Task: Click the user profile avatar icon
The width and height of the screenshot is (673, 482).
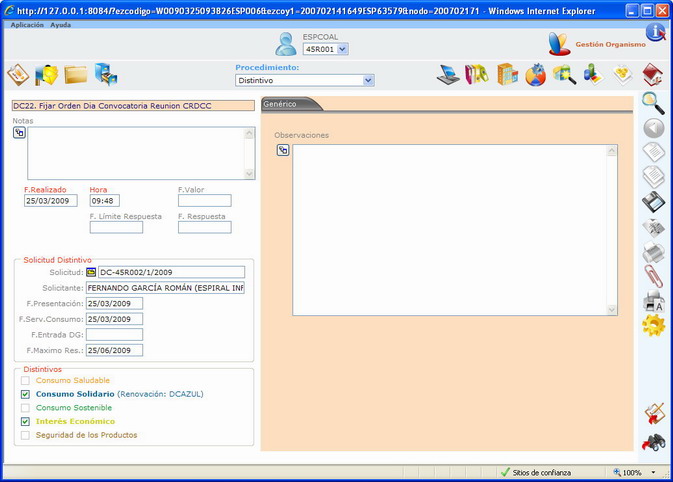Action: (x=286, y=44)
